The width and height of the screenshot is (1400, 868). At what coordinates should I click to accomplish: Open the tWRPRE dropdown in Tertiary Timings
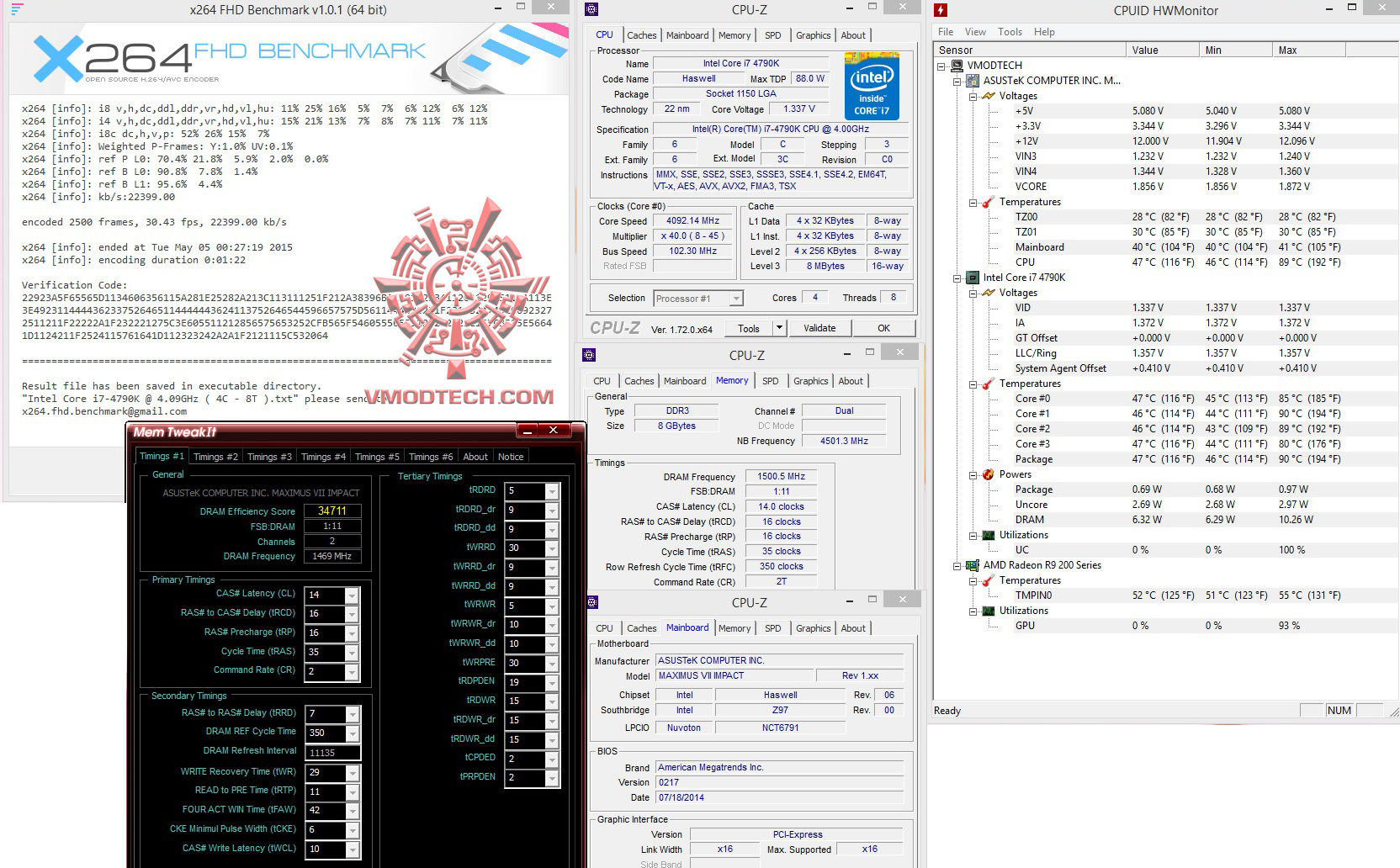[552, 664]
